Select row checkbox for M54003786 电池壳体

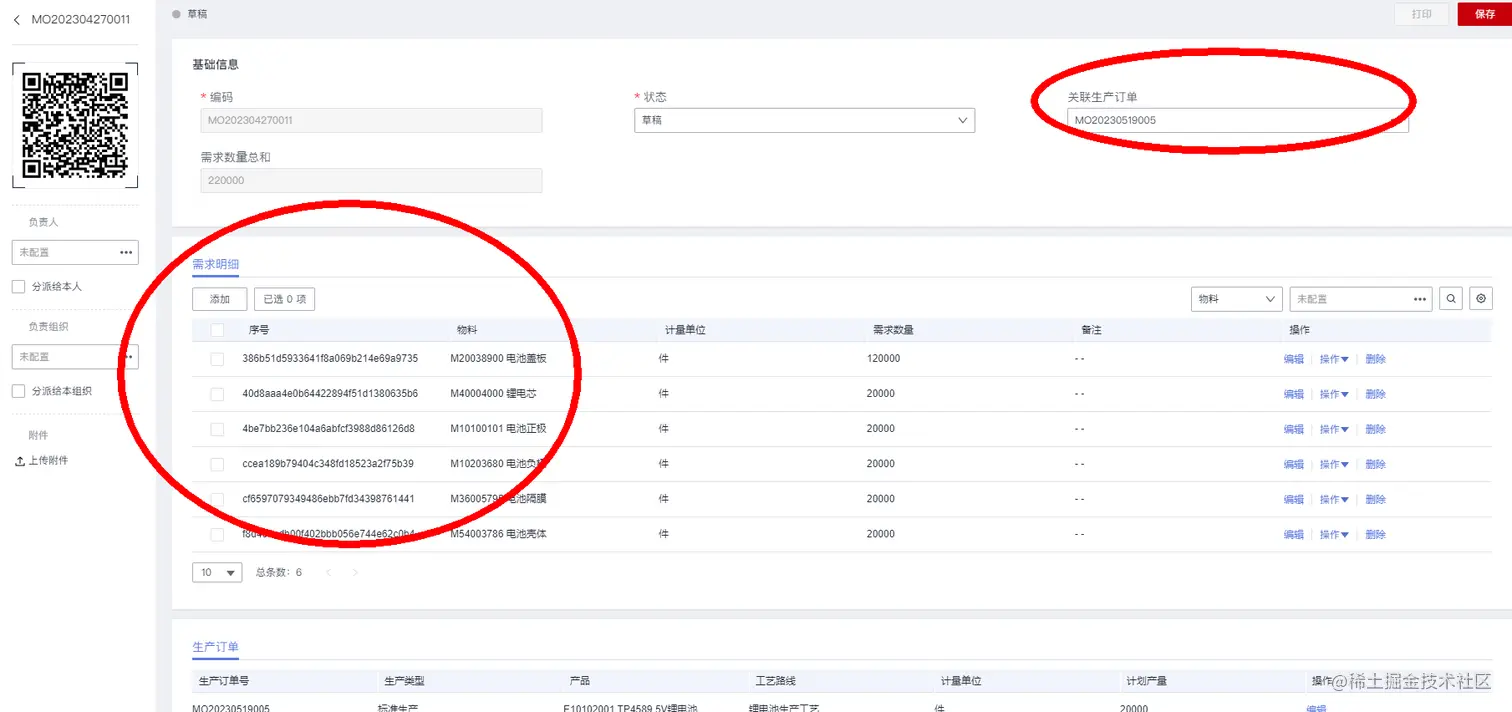(217, 534)
